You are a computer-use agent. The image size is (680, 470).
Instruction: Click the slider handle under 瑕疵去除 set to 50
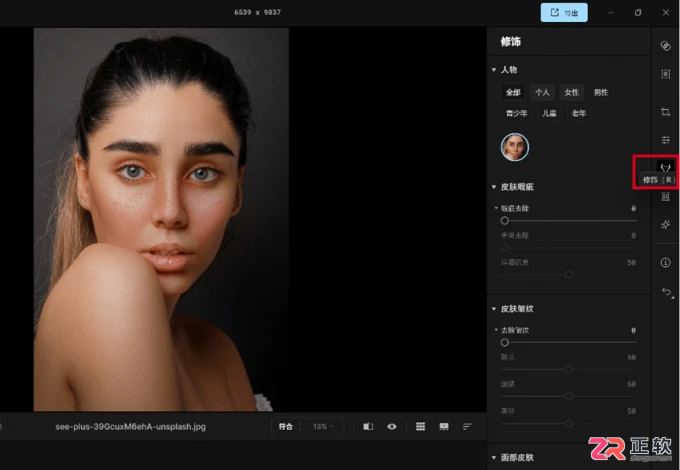click(x=569, y=274)
